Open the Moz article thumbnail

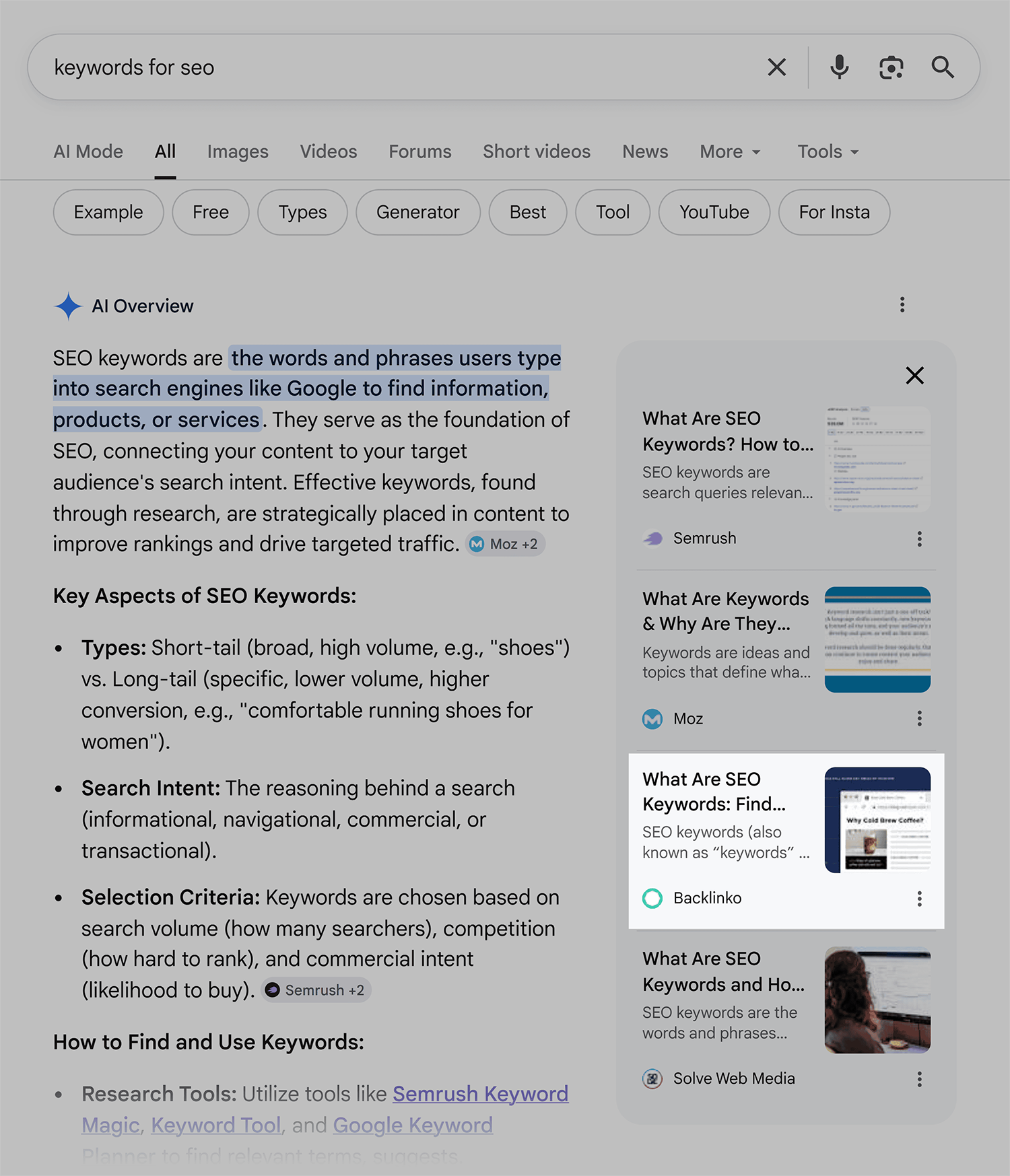pyautogui.click(x=877, y=639)
